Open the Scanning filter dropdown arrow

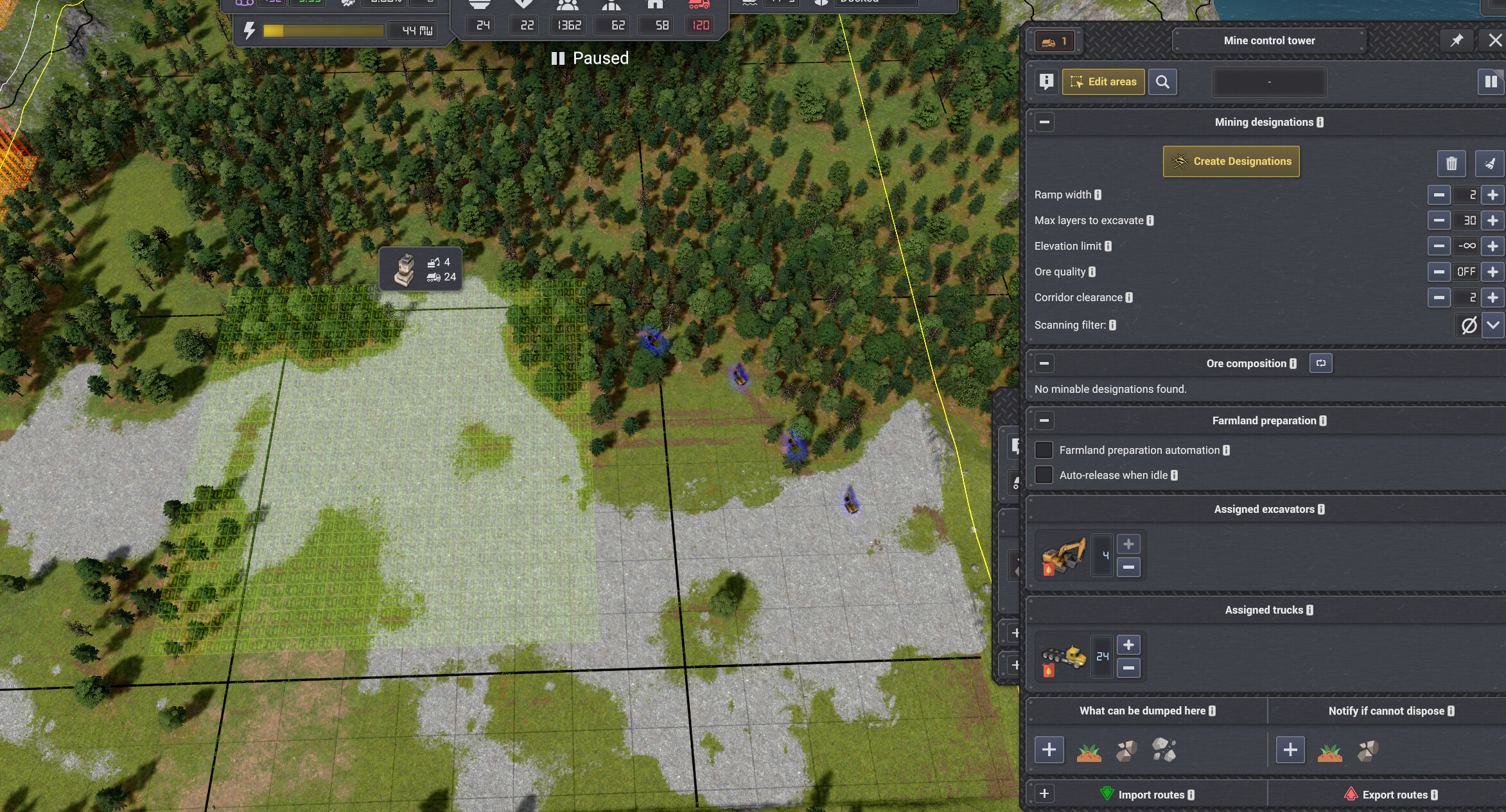point(1493,325)
